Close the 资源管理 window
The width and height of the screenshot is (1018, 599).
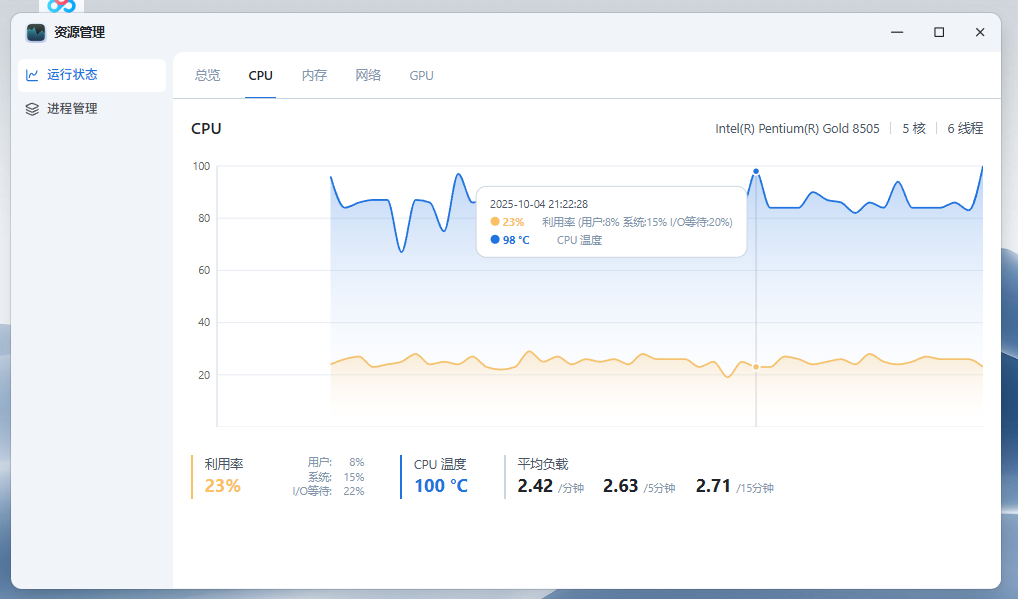[980, 32]
